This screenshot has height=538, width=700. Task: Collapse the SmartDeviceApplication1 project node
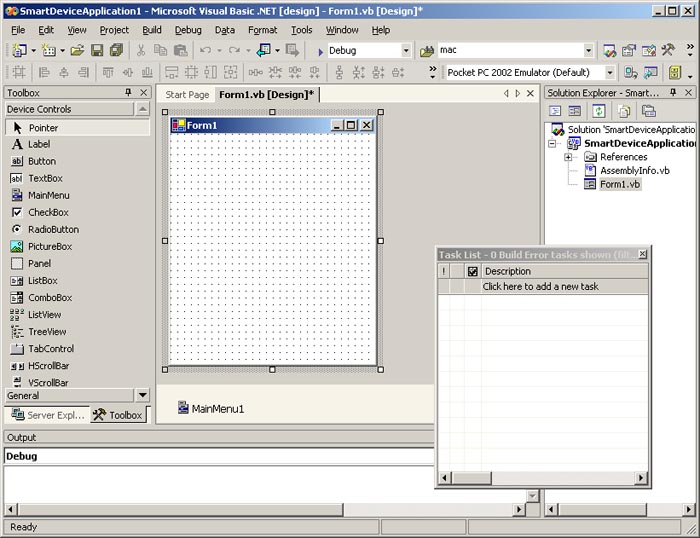click(x=552, y=144)
